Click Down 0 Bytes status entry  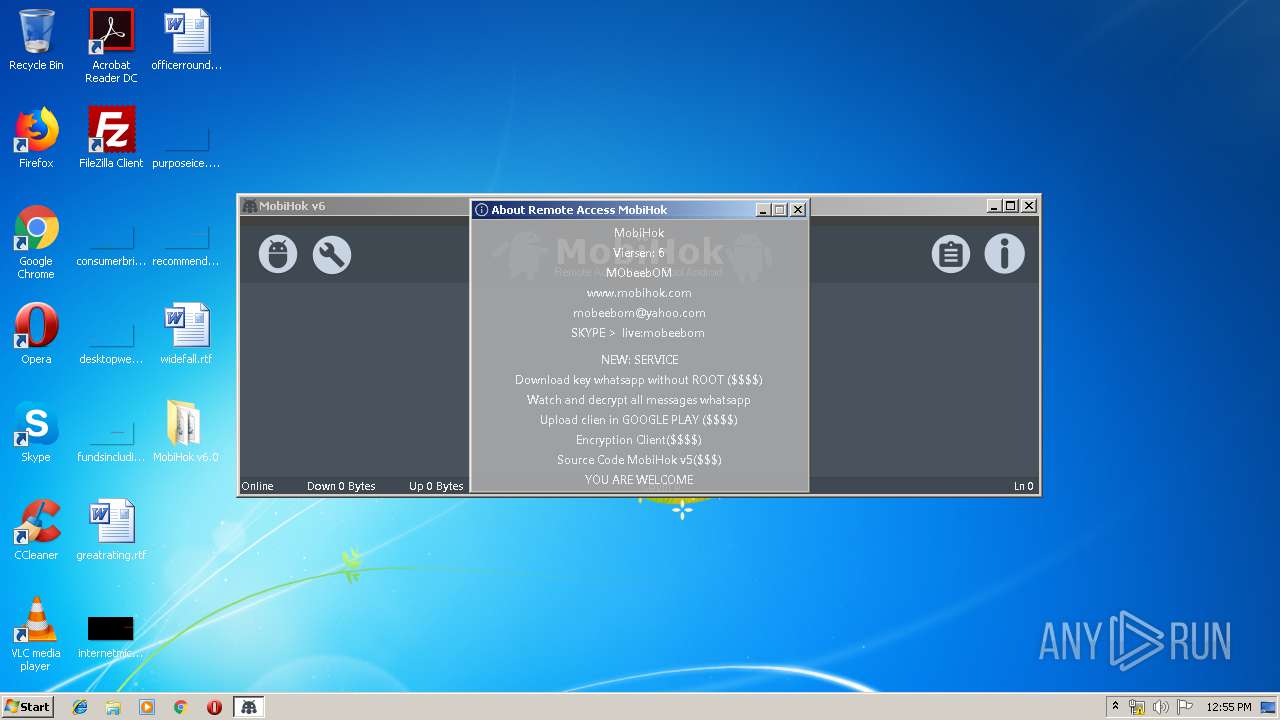[x=341, y=486]
